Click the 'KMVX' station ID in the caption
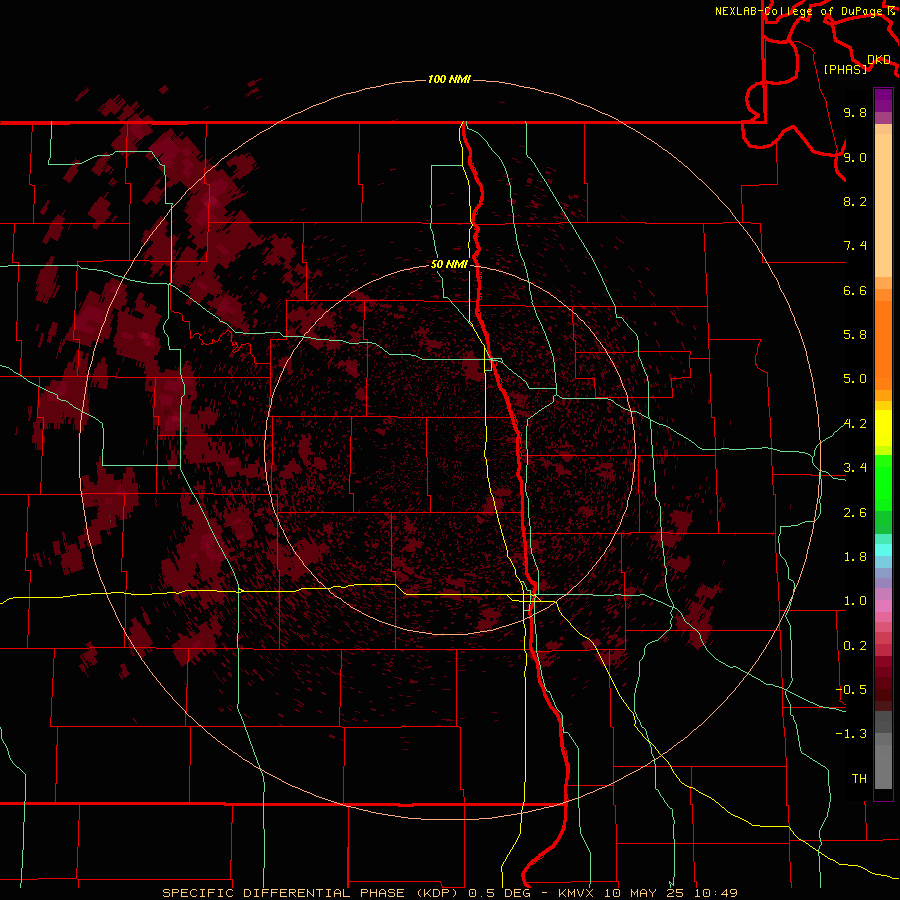The image size is (900, 900). (575, 893)
